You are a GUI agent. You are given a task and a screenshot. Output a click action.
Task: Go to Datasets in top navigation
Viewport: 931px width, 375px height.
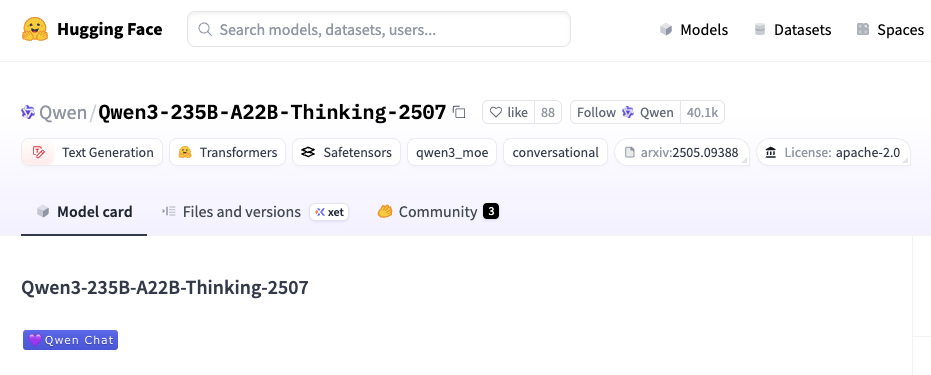792,30
